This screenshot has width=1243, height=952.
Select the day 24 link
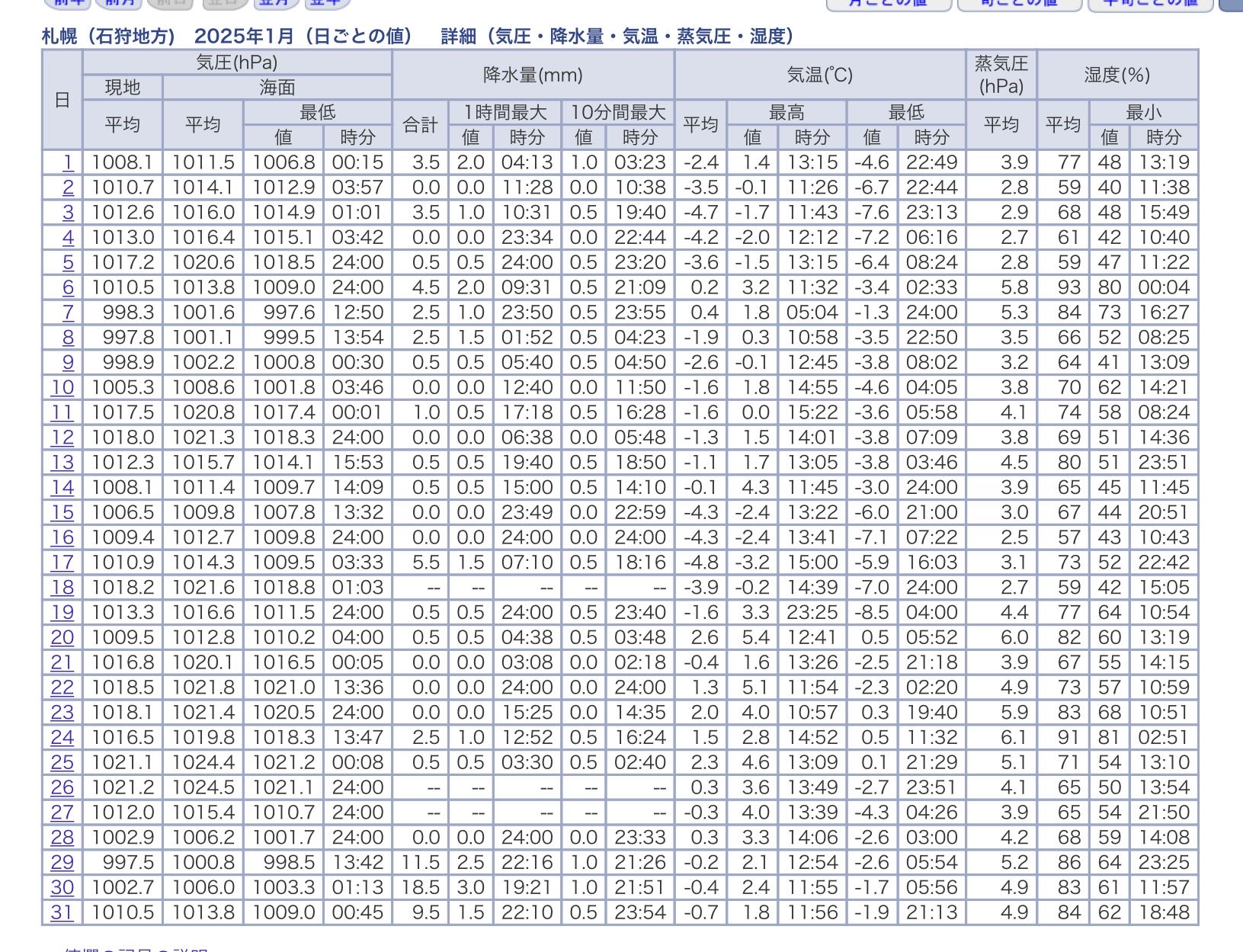pyautogui.click(x=62, y=738)
